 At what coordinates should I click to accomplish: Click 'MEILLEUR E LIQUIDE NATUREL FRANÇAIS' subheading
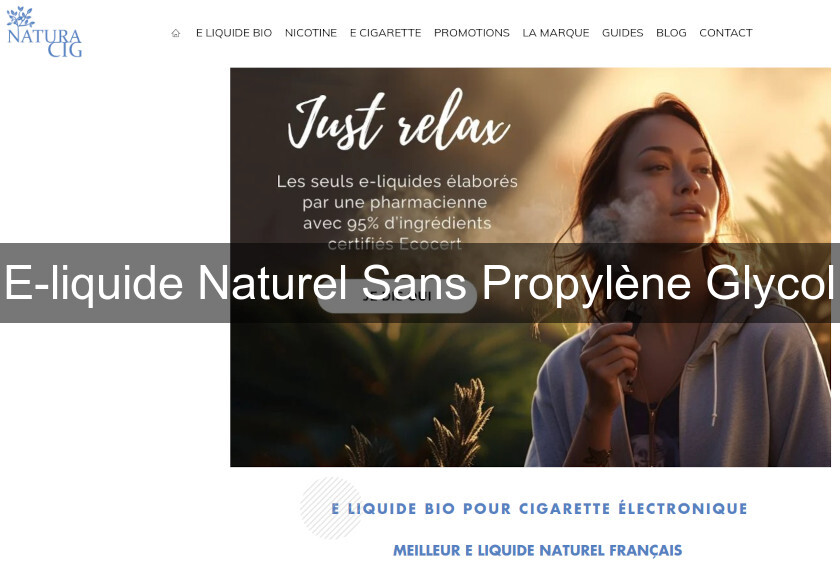(x=537, y=550)
